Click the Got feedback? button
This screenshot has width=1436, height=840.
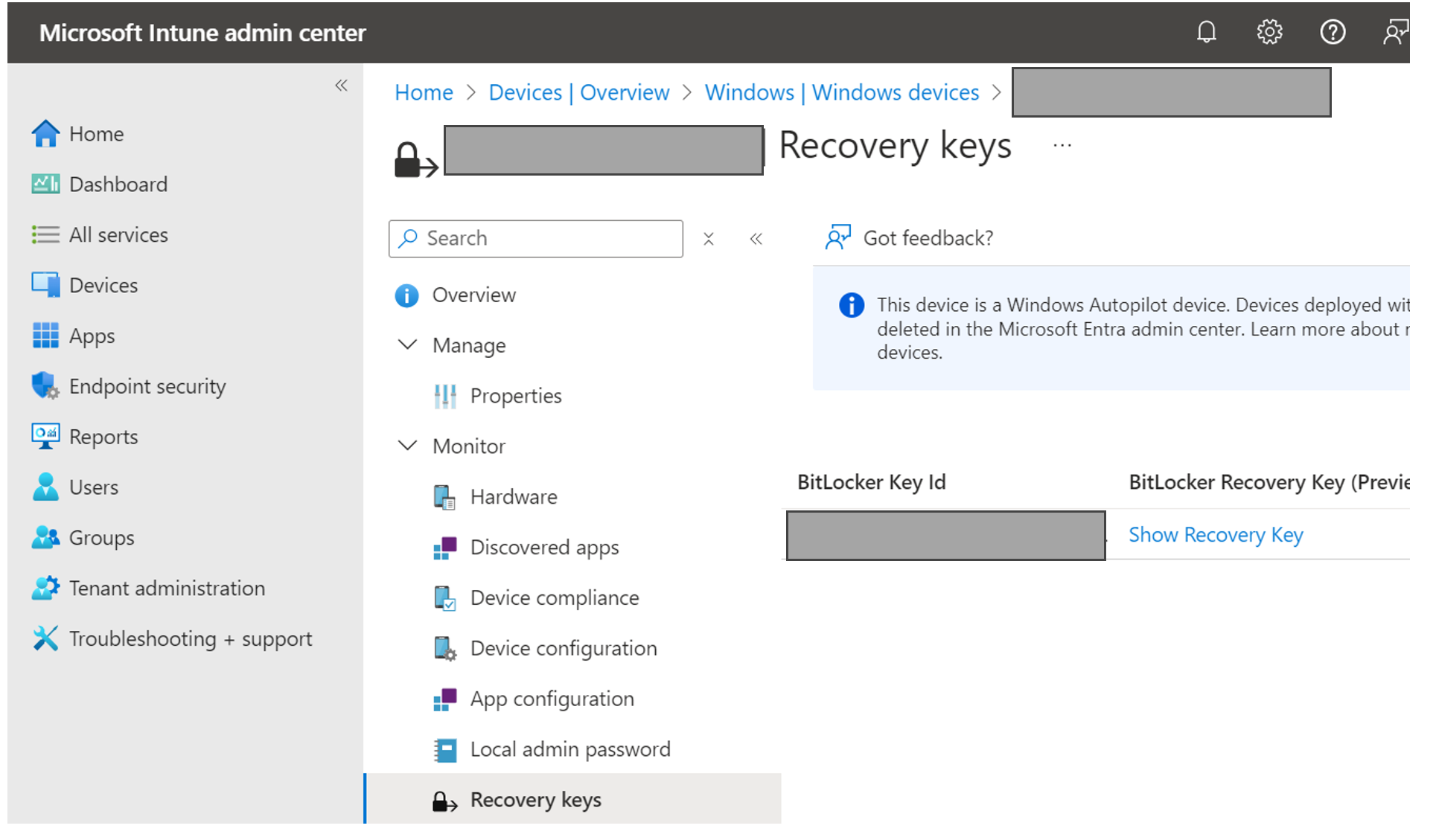click(909, 238)
